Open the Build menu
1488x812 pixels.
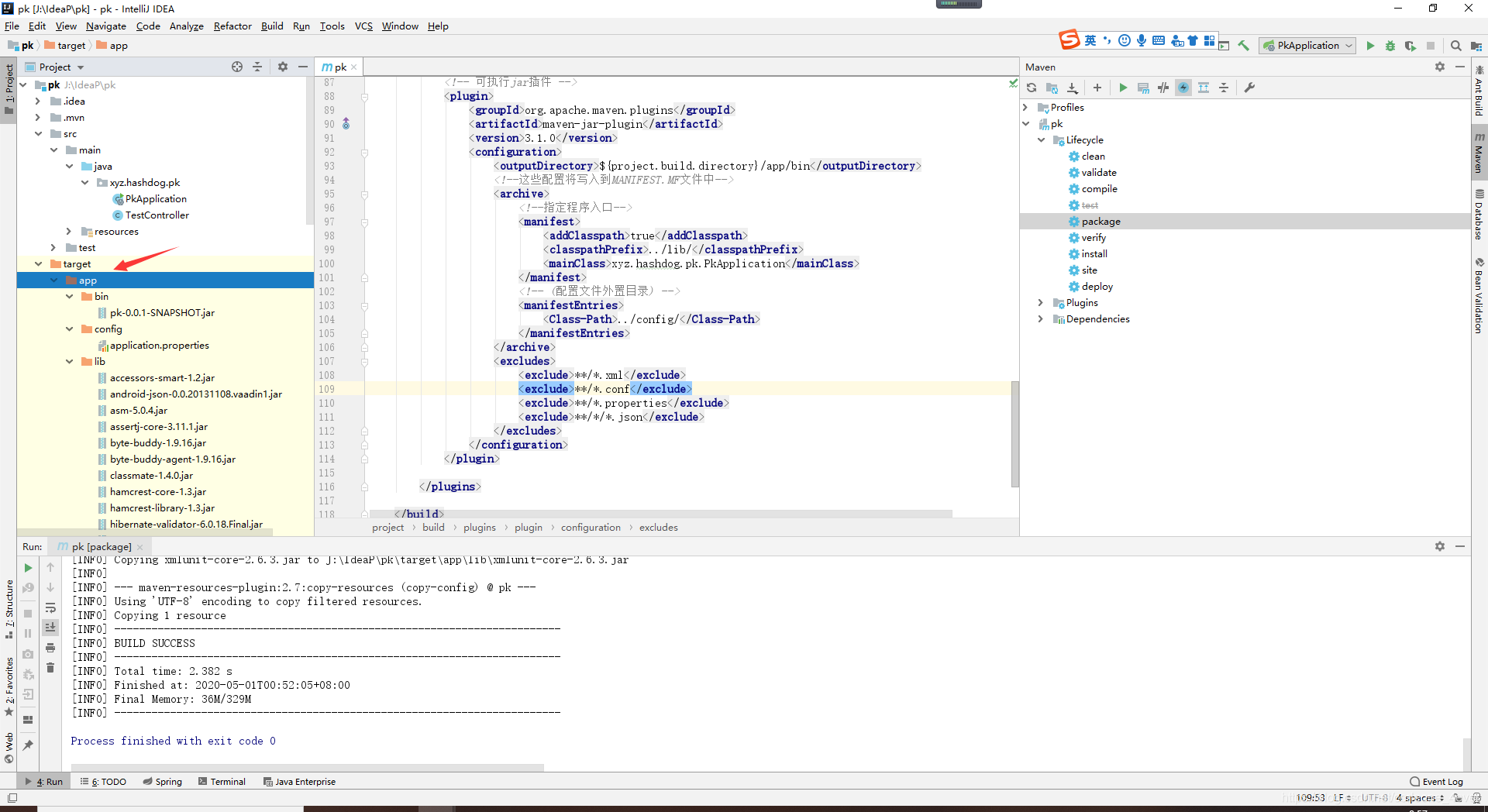click(x=272, y=26)
